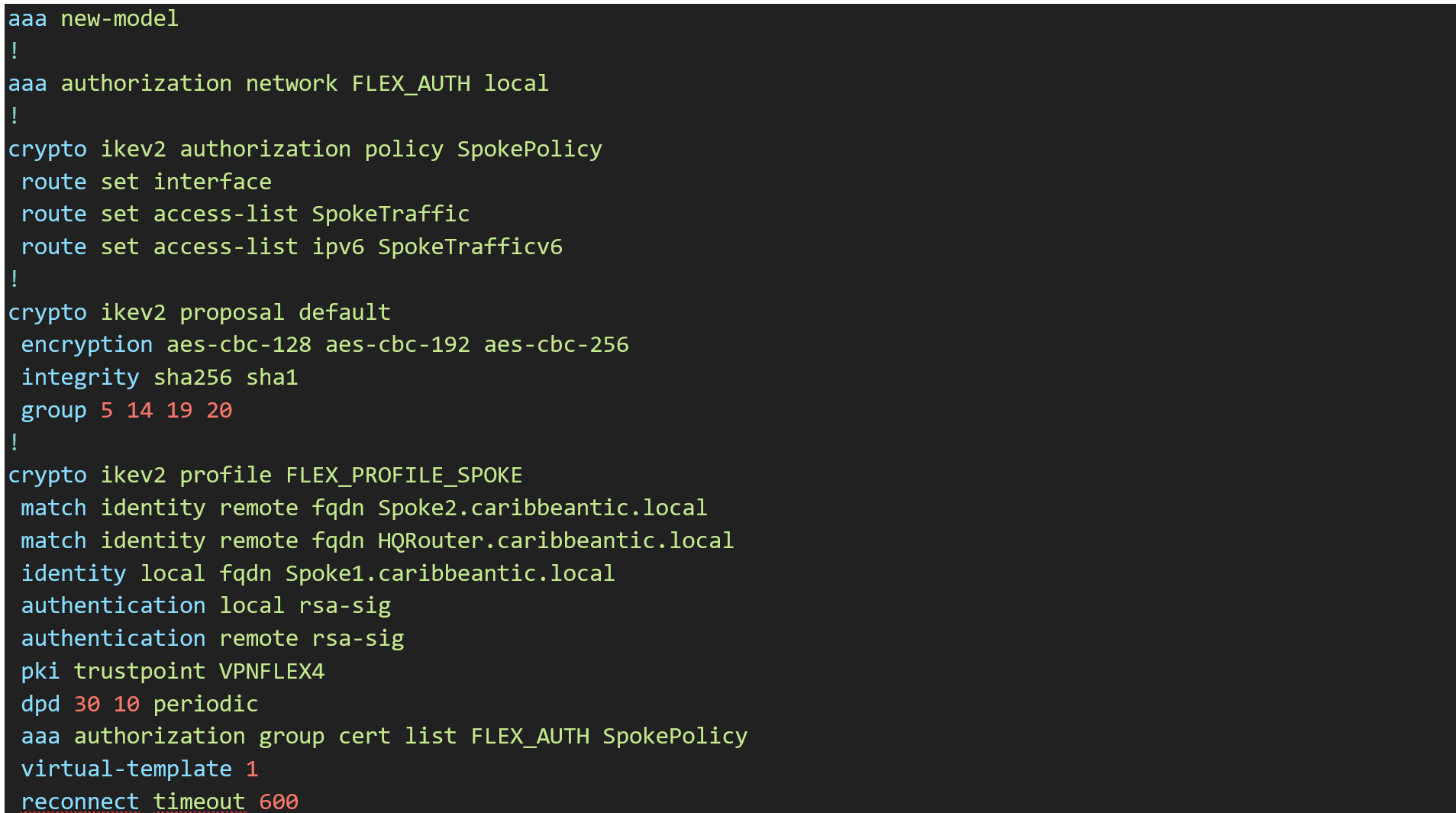Click the FLEX_PROFILE_SPOKE profile name
Screen dimensions: 1456x813
(x=404, y=475)
